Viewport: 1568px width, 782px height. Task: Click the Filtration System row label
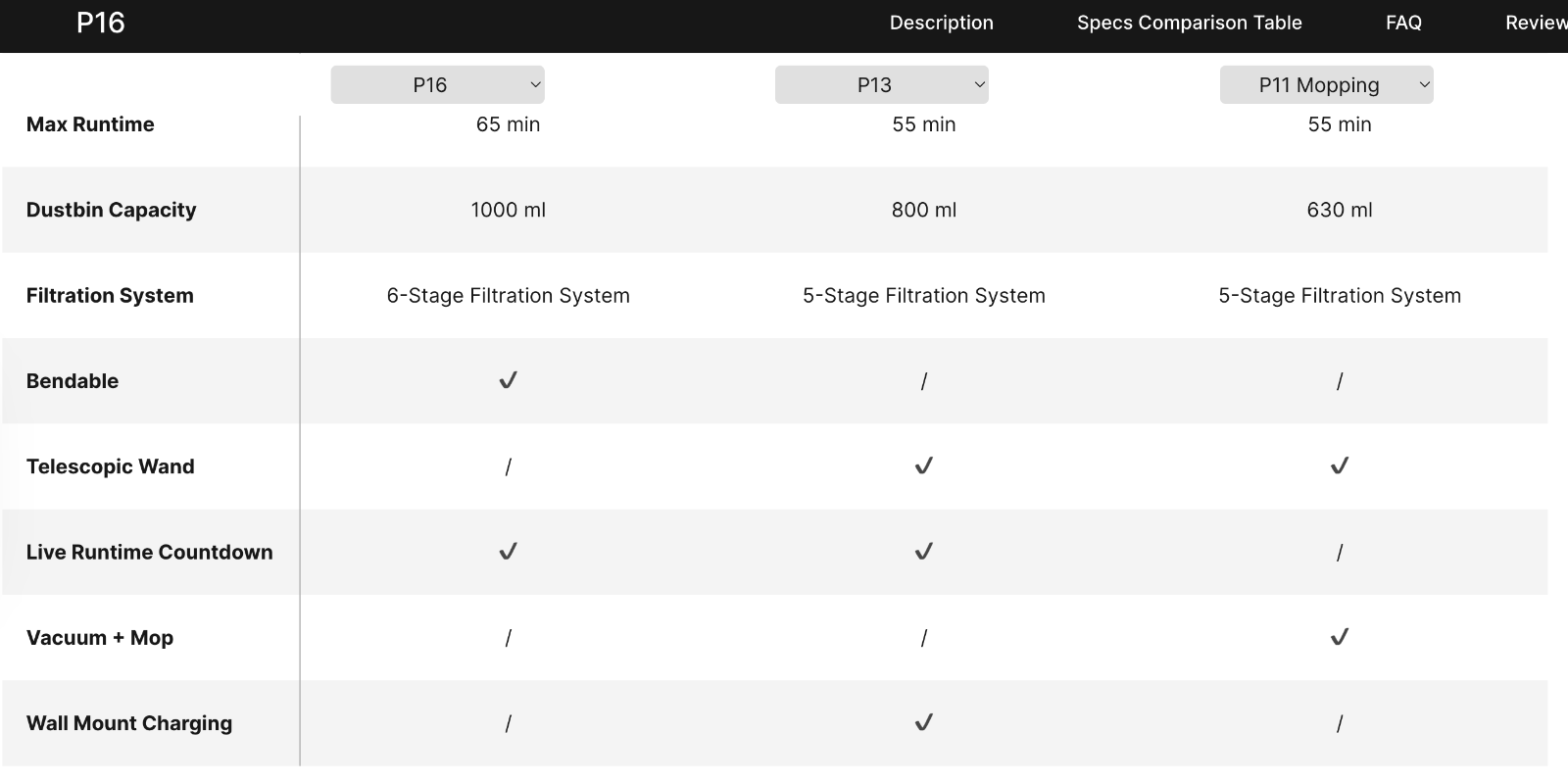pos(110,296)
